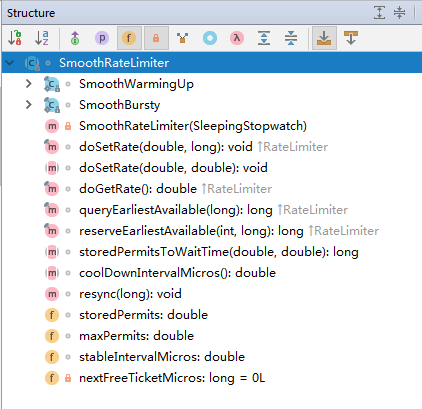Toggle Sort by Visibility

pyautogui.click(x=15, y=38)
